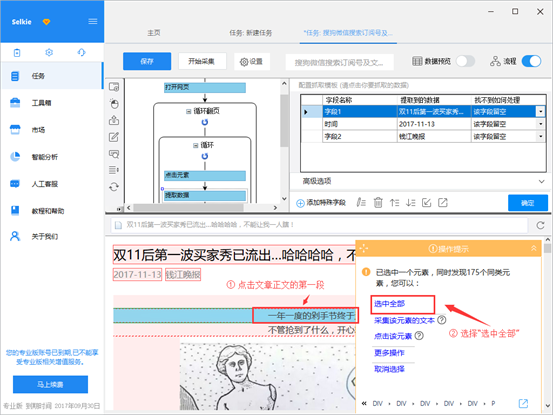This screenshot has width=553, height=415.
Task: Click the refresh icon beside address bar
Action: (540, 225)
